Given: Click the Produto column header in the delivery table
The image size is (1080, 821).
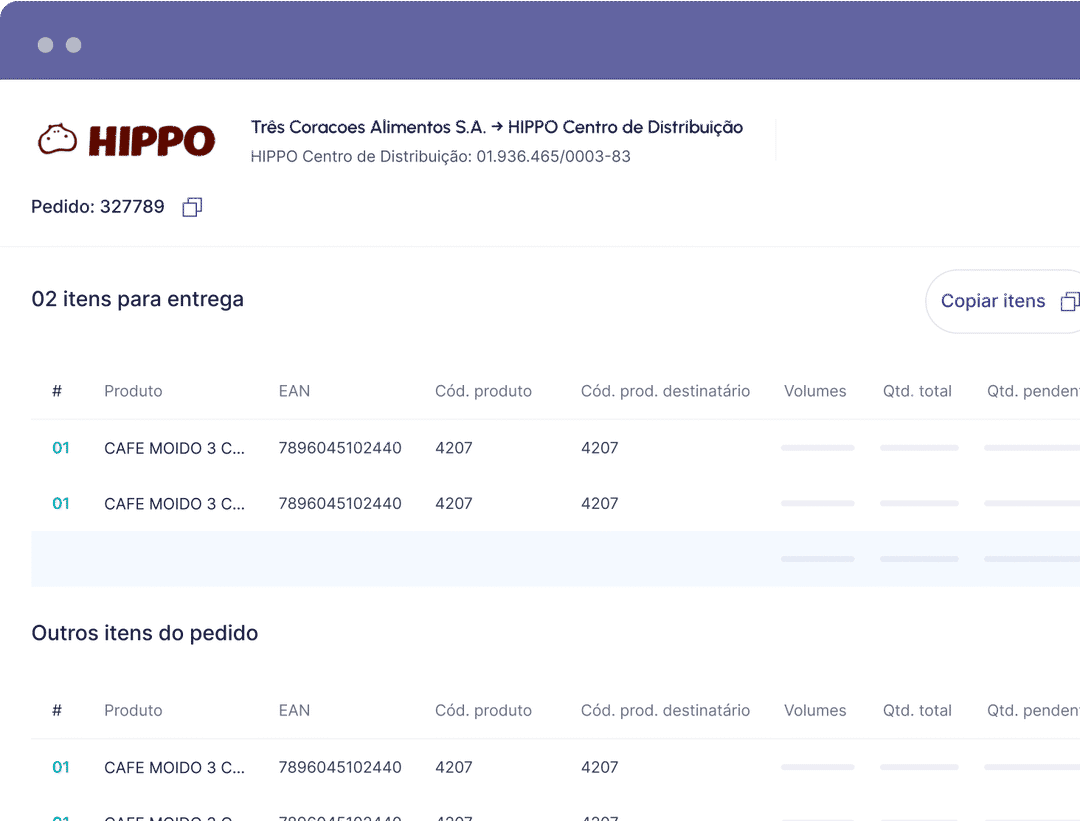Looking at the screenshot, I should pyautogui.click(x=134, y=391).
